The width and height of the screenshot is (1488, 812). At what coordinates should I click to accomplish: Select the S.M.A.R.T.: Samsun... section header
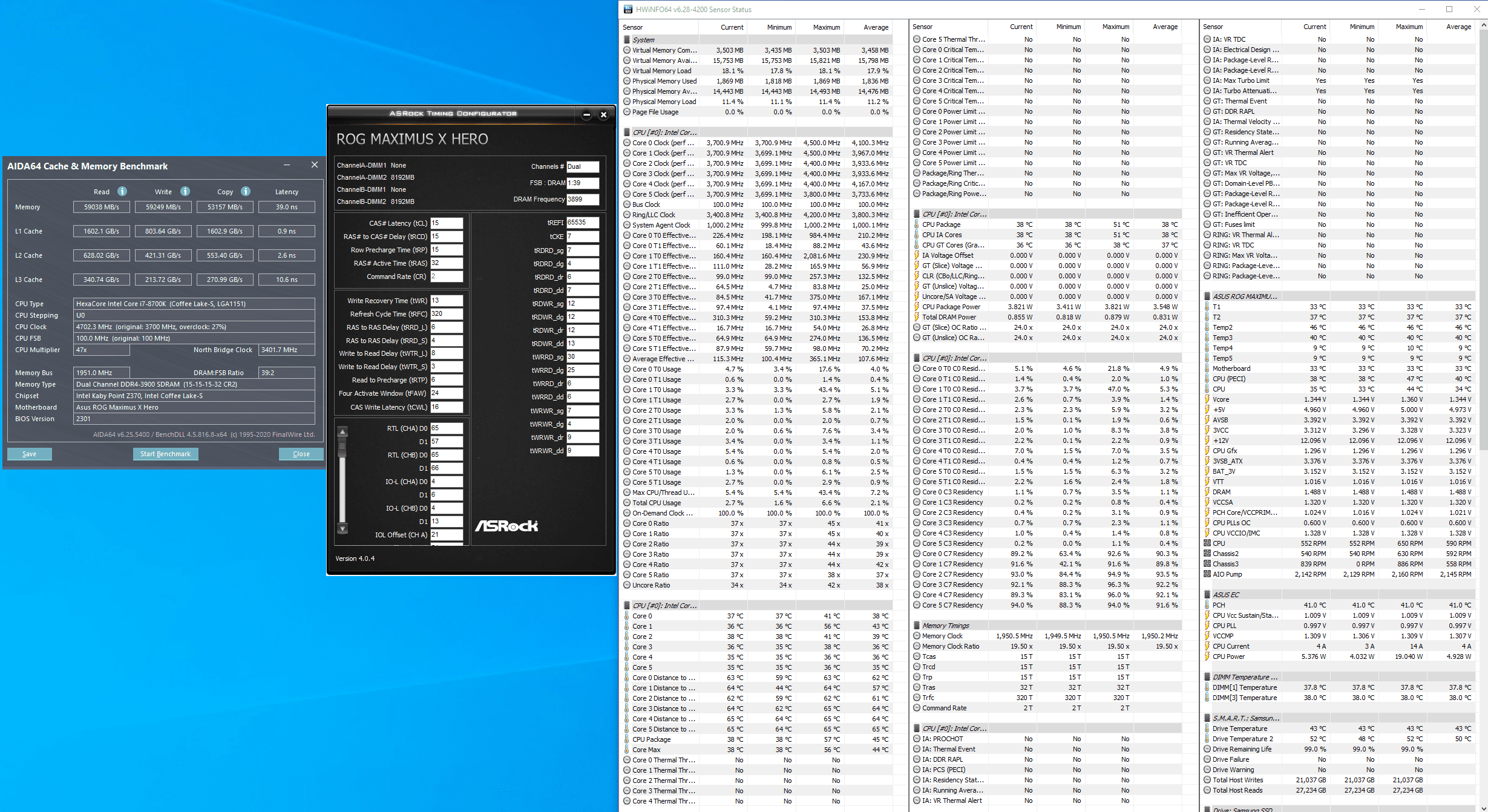[1246, 718]
